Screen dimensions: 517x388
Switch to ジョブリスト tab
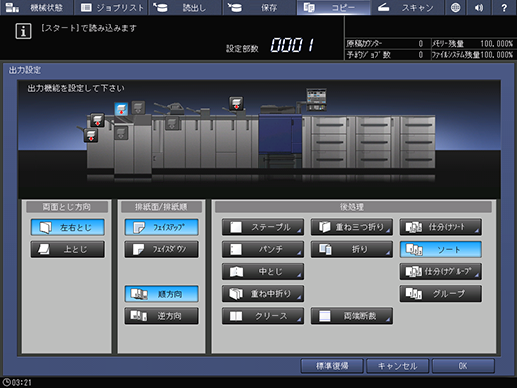click(111, 7)
